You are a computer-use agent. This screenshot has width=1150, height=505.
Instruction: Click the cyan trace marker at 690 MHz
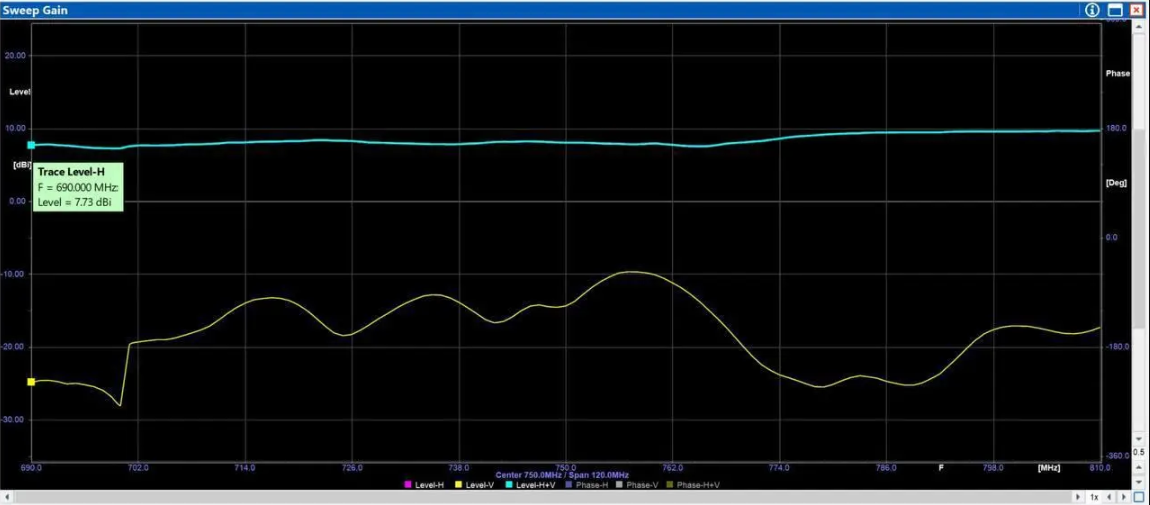(31, 145)
